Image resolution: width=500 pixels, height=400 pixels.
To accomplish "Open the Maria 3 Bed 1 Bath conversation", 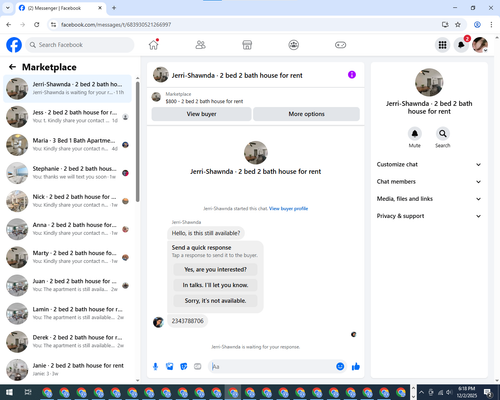I will pos(68,145).
